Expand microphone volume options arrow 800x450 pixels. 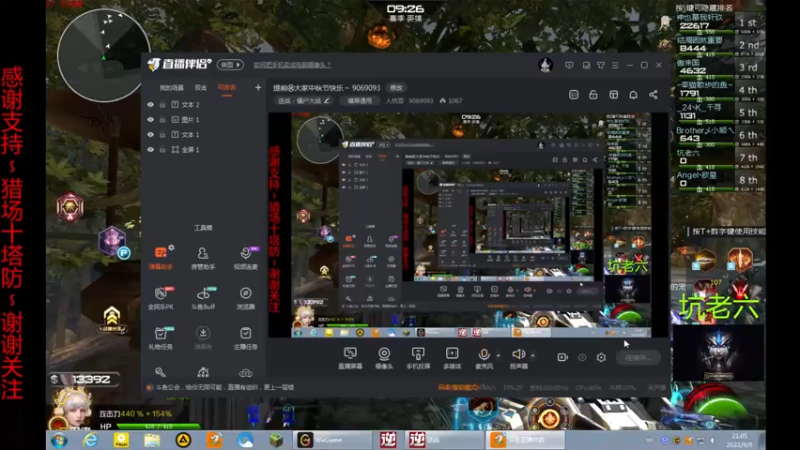(x=498, y=355)
